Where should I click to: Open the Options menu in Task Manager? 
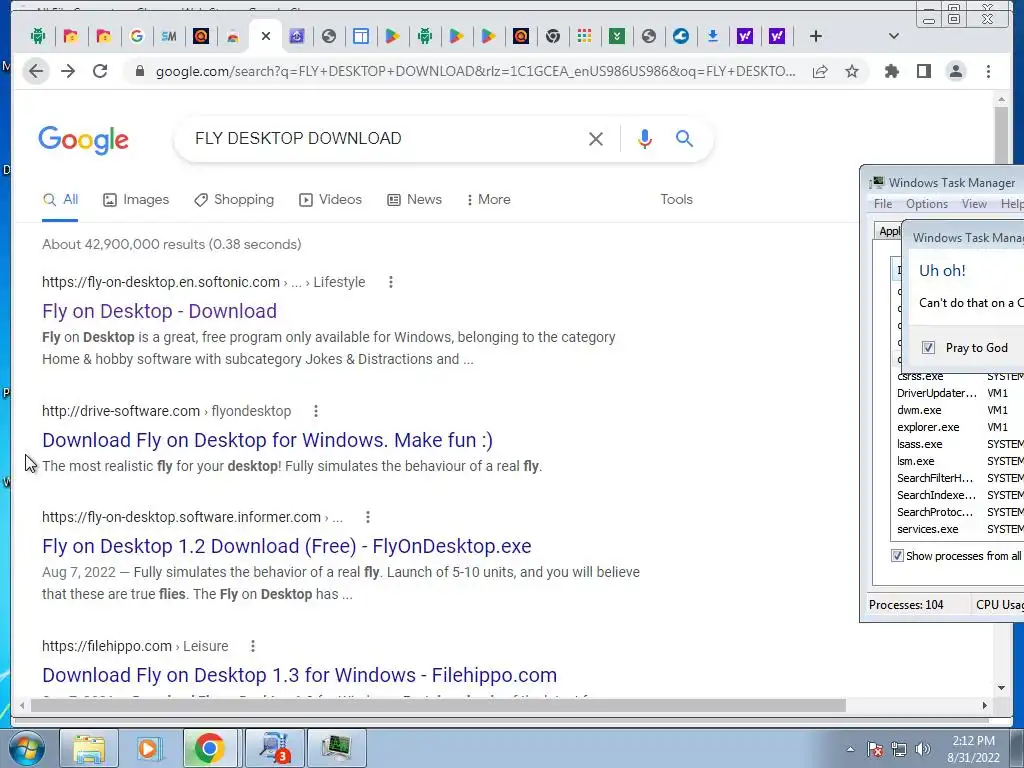pyautogui.click(x=927, y=204)
